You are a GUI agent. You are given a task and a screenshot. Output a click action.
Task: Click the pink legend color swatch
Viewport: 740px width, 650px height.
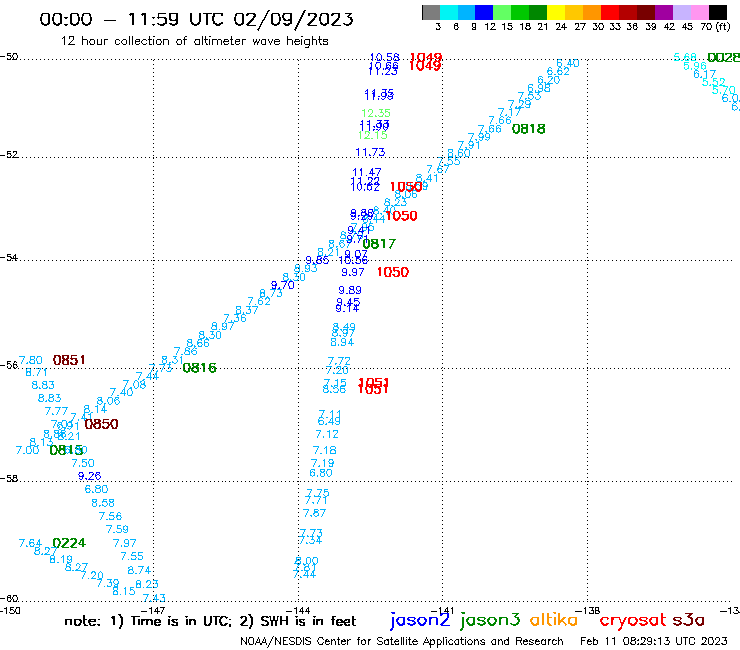pos(699,12)
